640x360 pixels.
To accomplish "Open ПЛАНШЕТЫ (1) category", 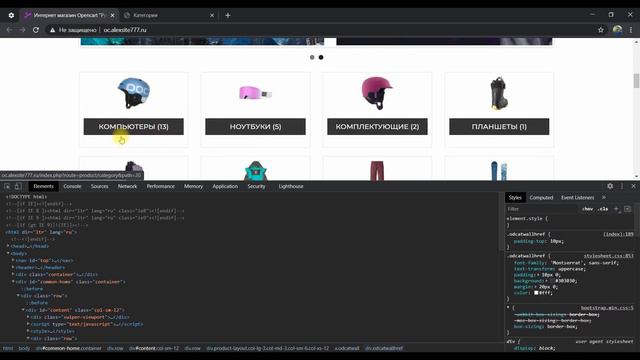I will point(499,127).
